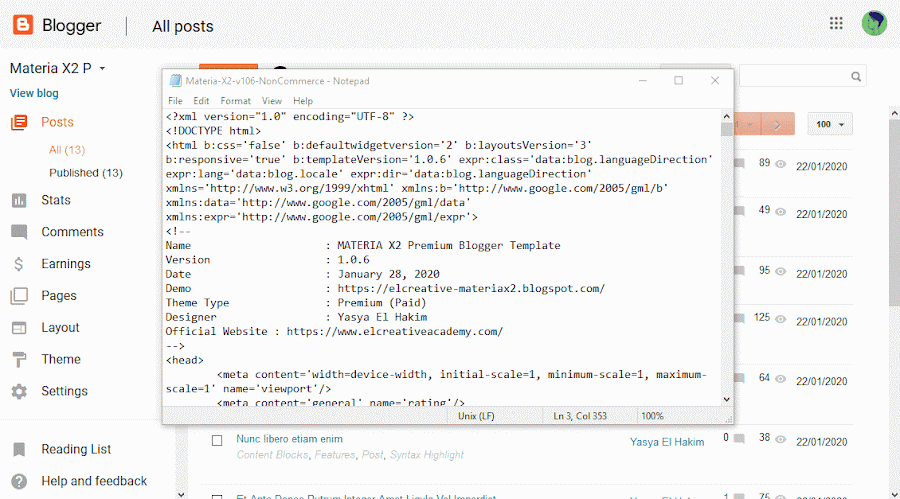Click Notepad scrollbar down arrow
Screen dimensions: 900x499
(727, 400)
